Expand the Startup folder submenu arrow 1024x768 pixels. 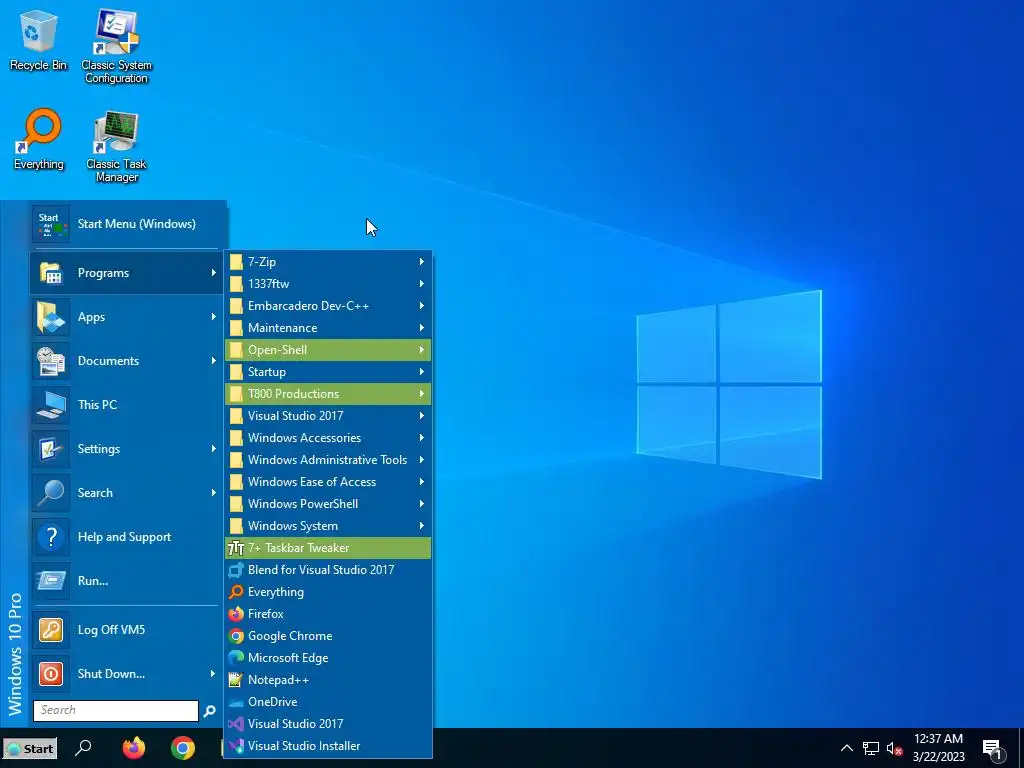422,372
